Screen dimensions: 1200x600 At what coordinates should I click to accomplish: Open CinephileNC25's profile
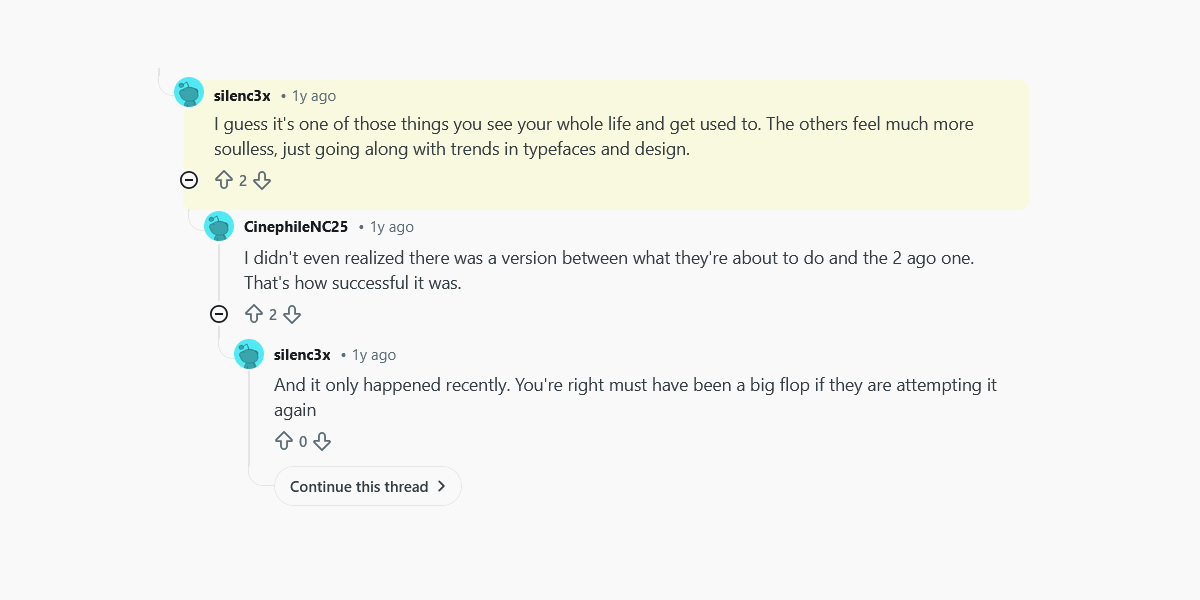[x=296, y=227]
